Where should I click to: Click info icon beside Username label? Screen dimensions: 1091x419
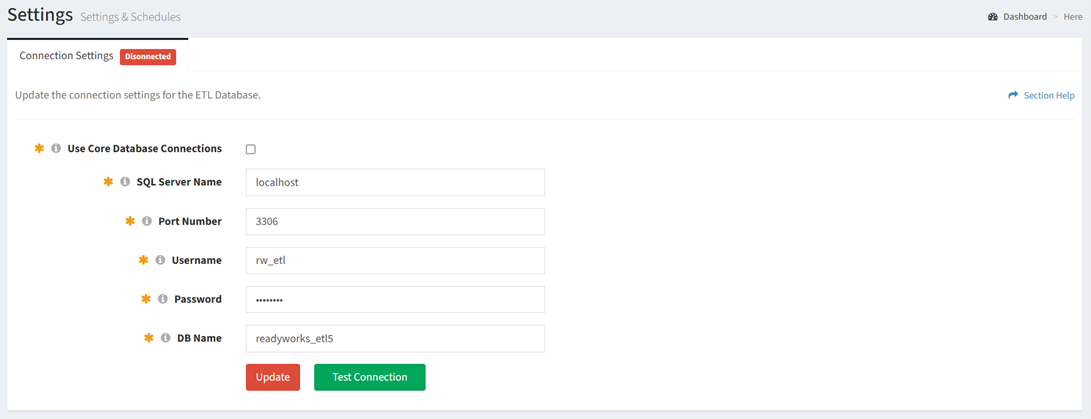click(160, 260)
